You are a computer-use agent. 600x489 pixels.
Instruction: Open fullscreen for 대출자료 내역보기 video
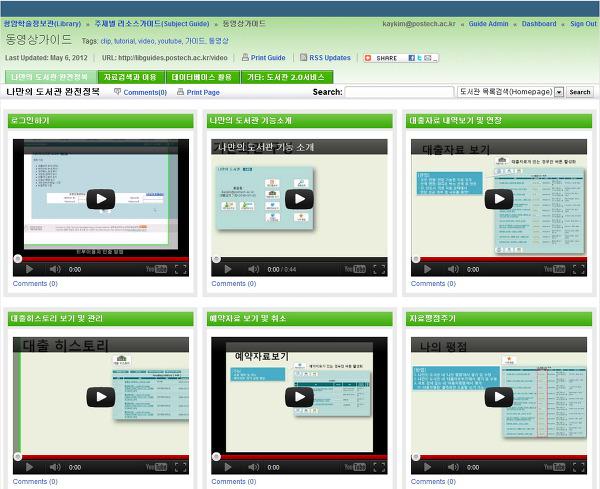pyautogui.click(x=579, y=269)
